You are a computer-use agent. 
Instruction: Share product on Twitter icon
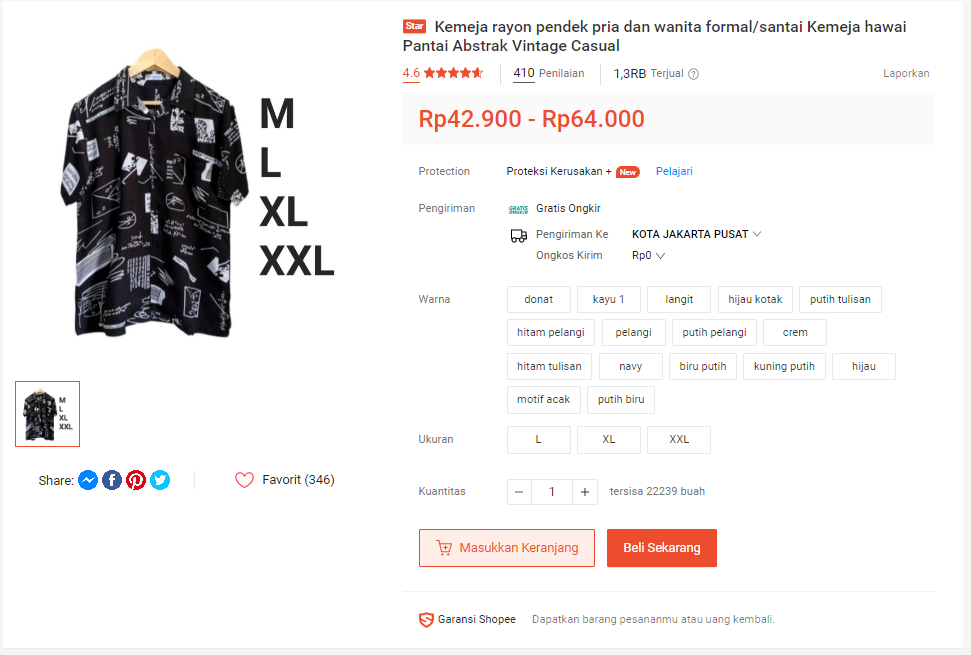coord(160,480)
